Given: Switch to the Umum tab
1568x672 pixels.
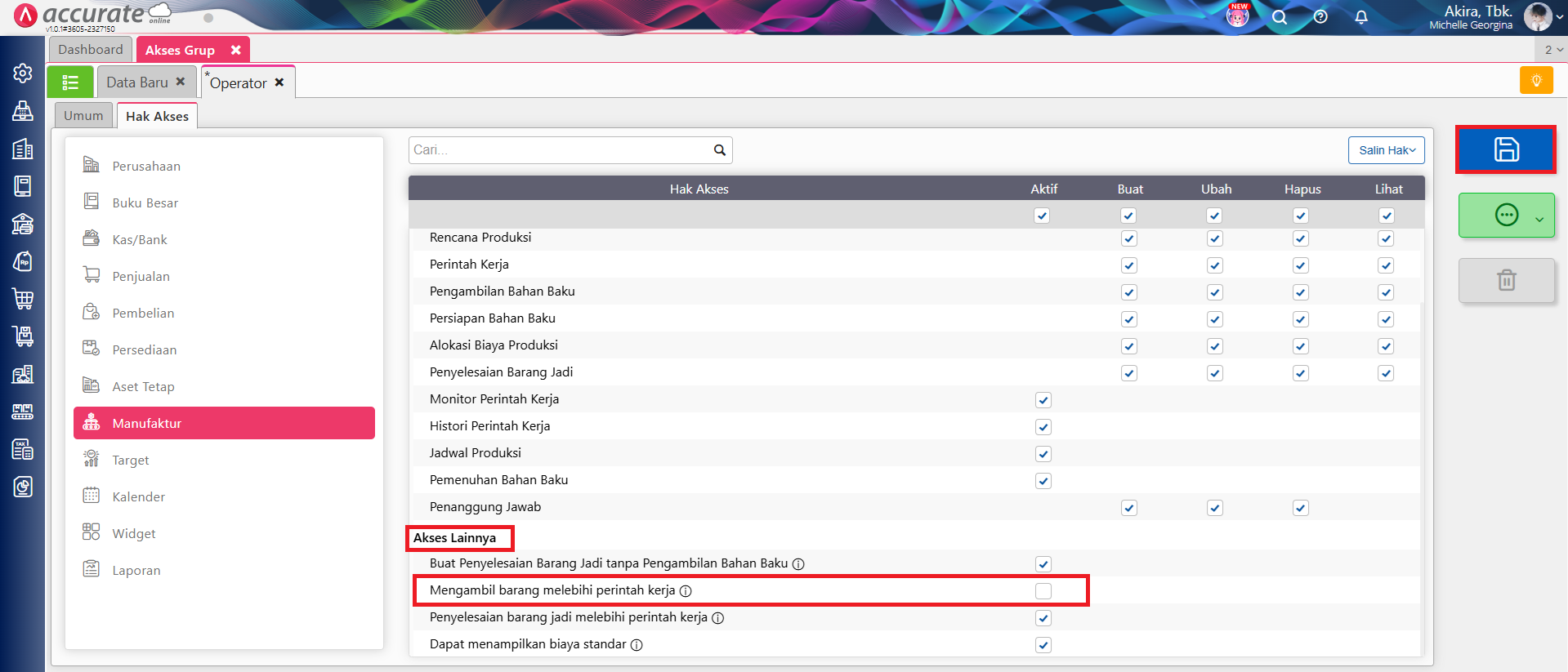Looking at the screenshot, I should pyautogui.click(x=83, y=116).
